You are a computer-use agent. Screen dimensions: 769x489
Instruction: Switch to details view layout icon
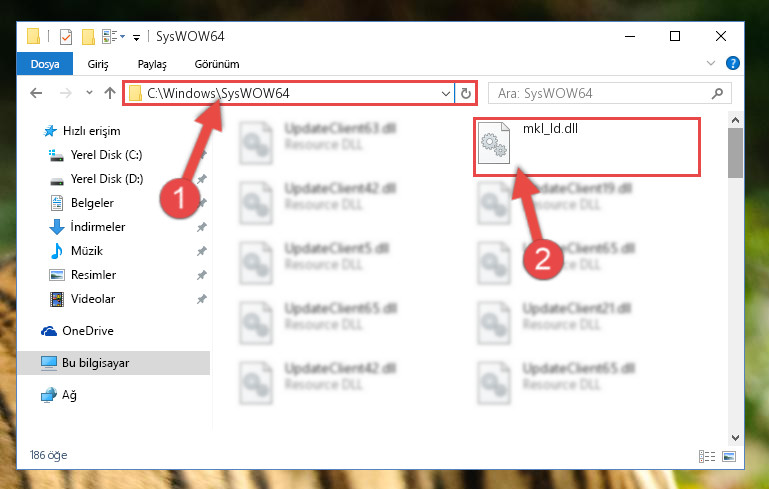707,457
